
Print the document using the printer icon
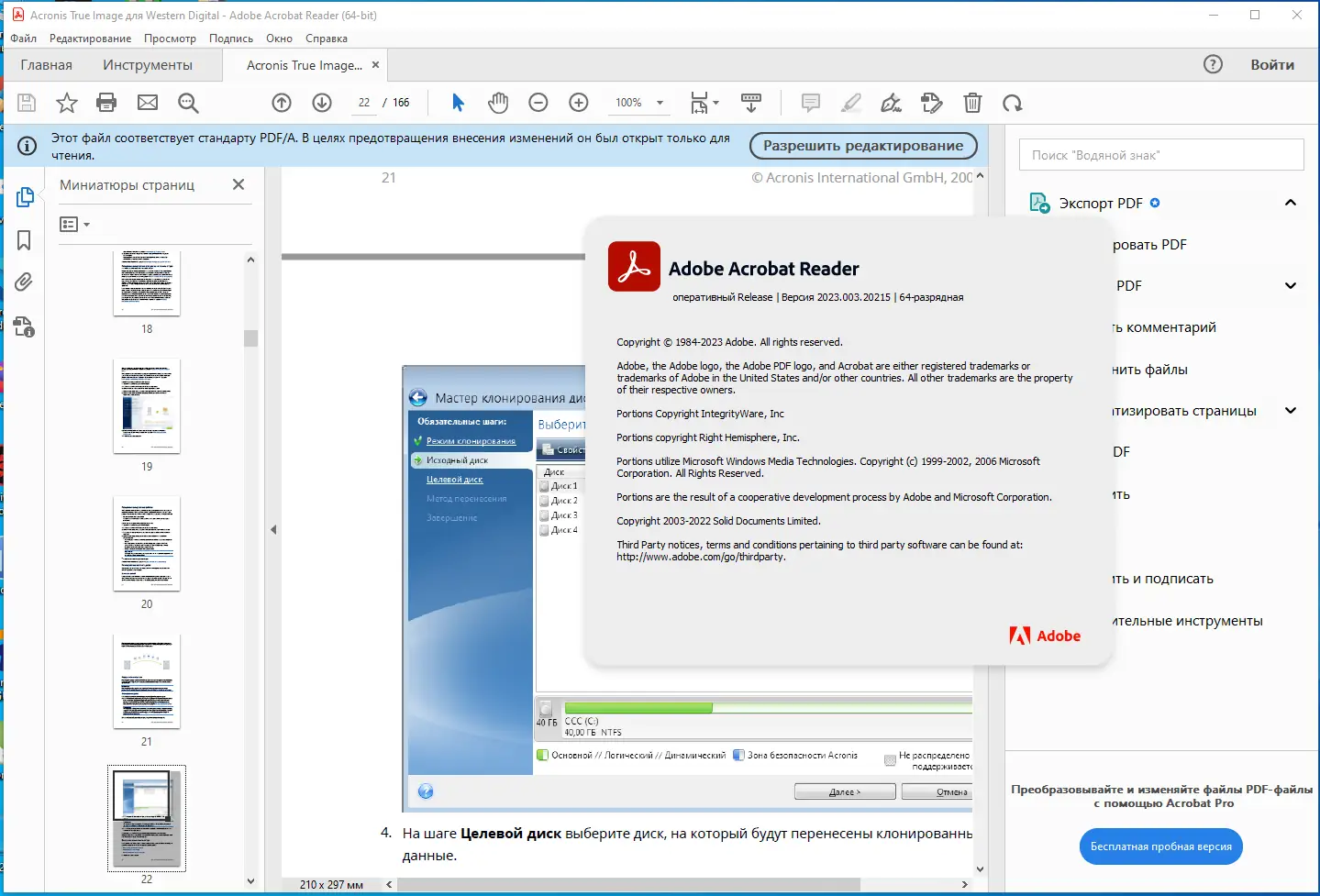pyautogui.click(x=106, y=103)
